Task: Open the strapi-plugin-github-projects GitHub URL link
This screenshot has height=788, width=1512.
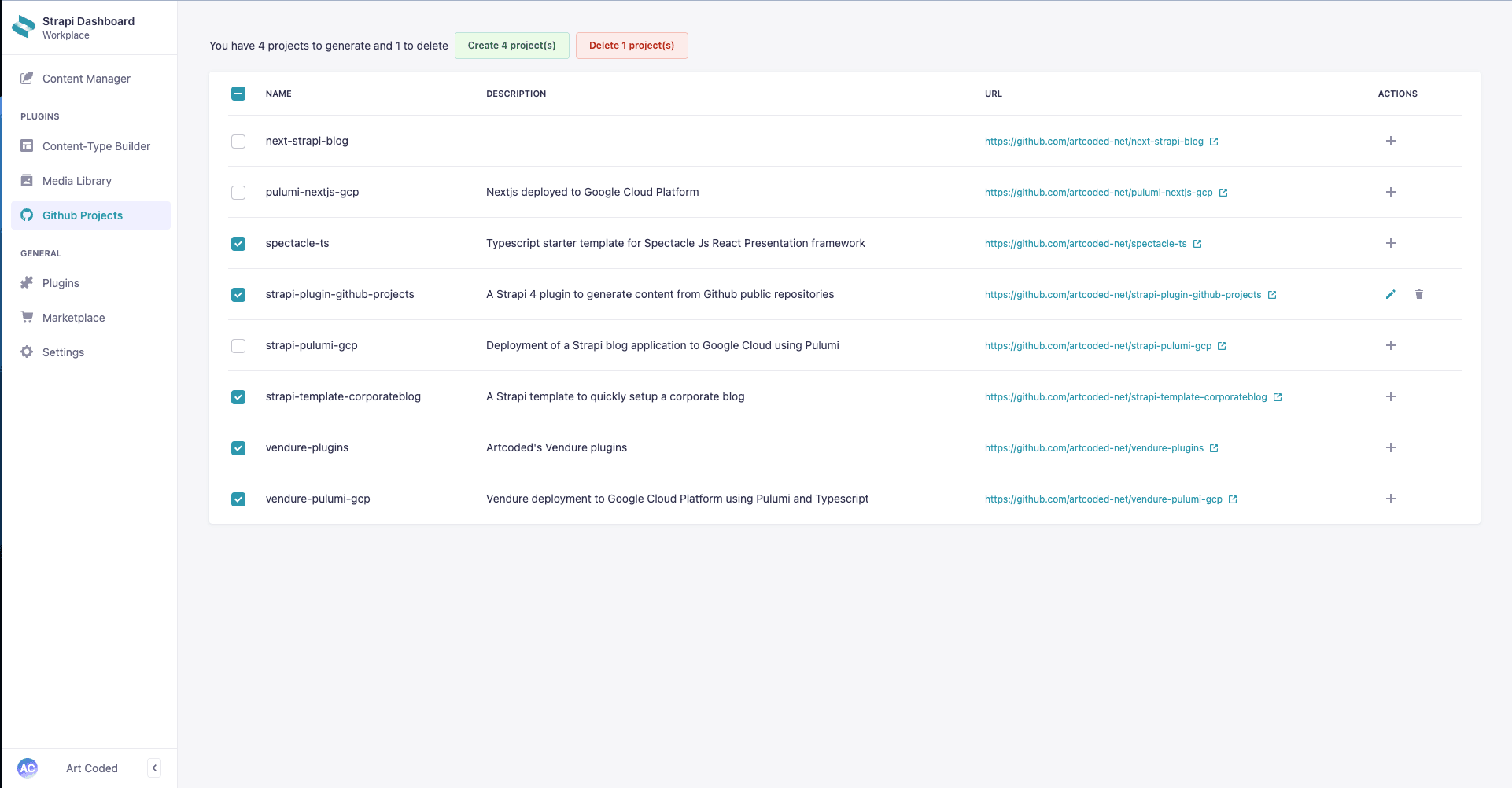Action: [x=1123, y=295]
